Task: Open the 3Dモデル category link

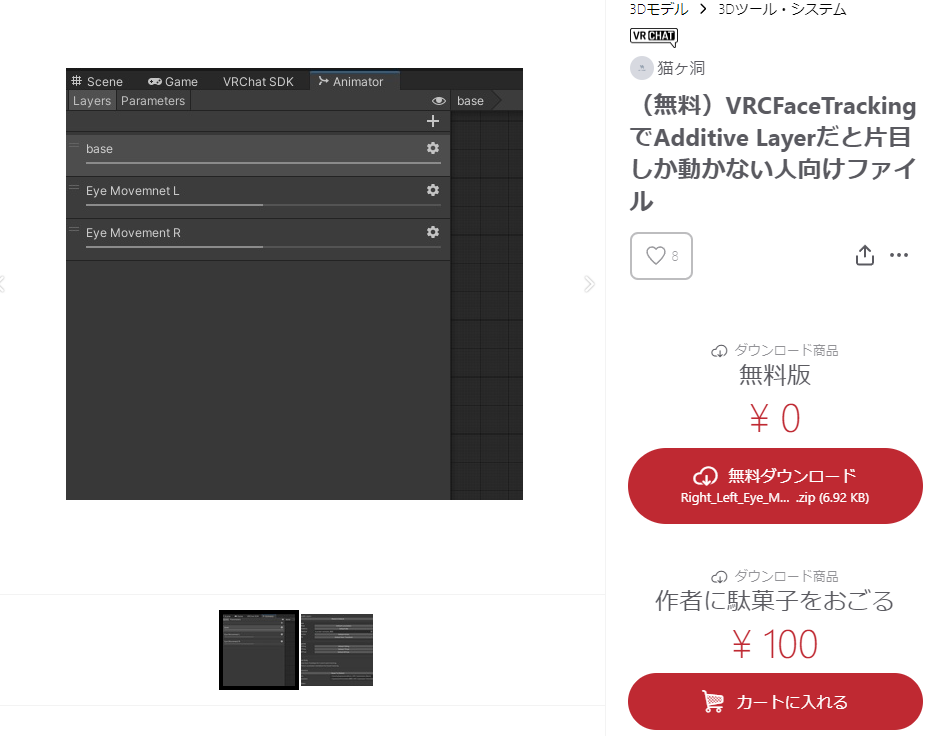Action: [x=659, y=9]
